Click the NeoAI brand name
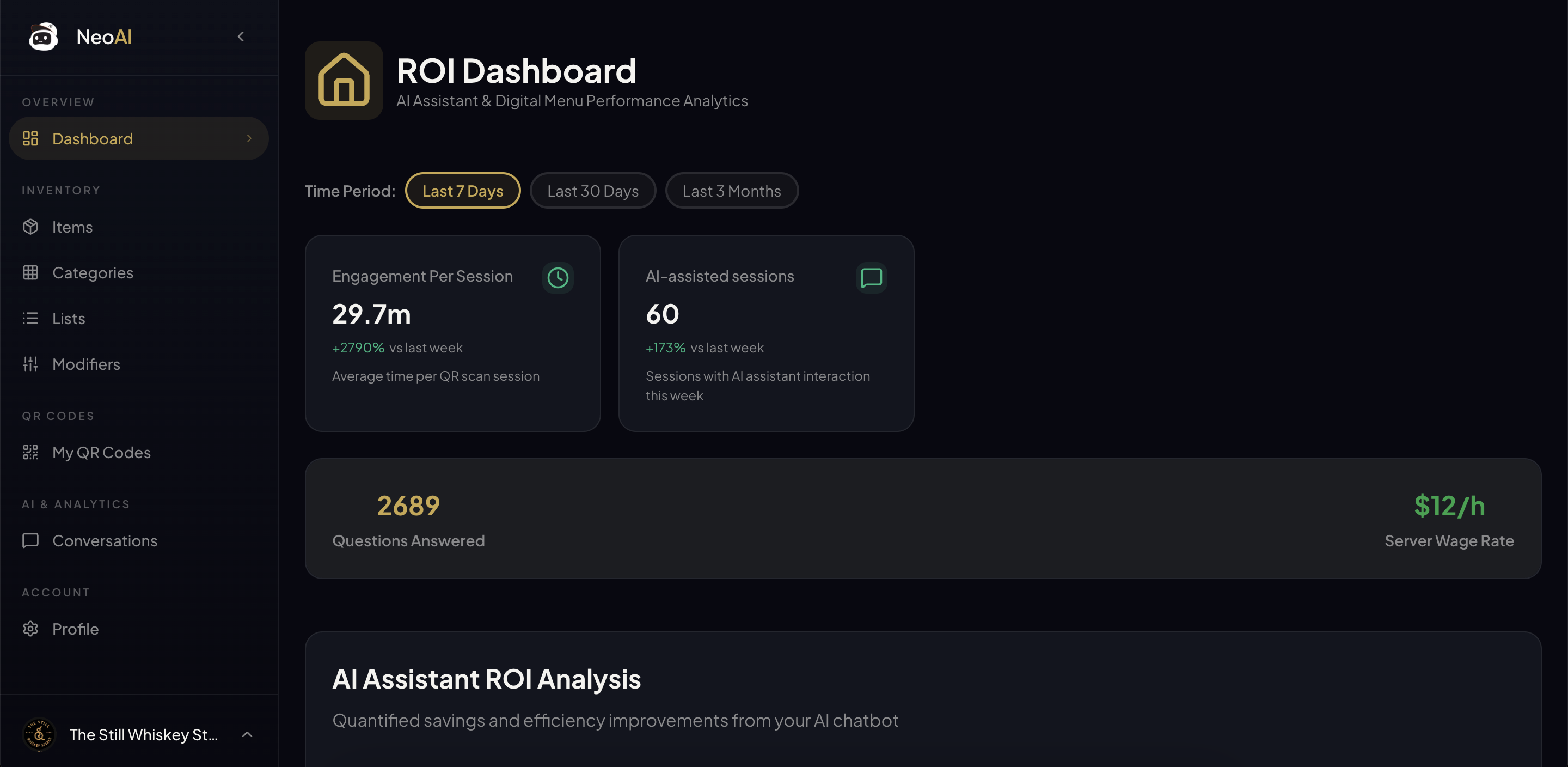 click(104, 36)
